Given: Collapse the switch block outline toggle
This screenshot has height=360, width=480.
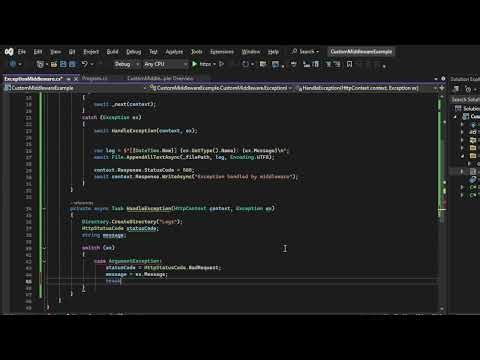Looking at the screenshot, I should tap(44, 248).
